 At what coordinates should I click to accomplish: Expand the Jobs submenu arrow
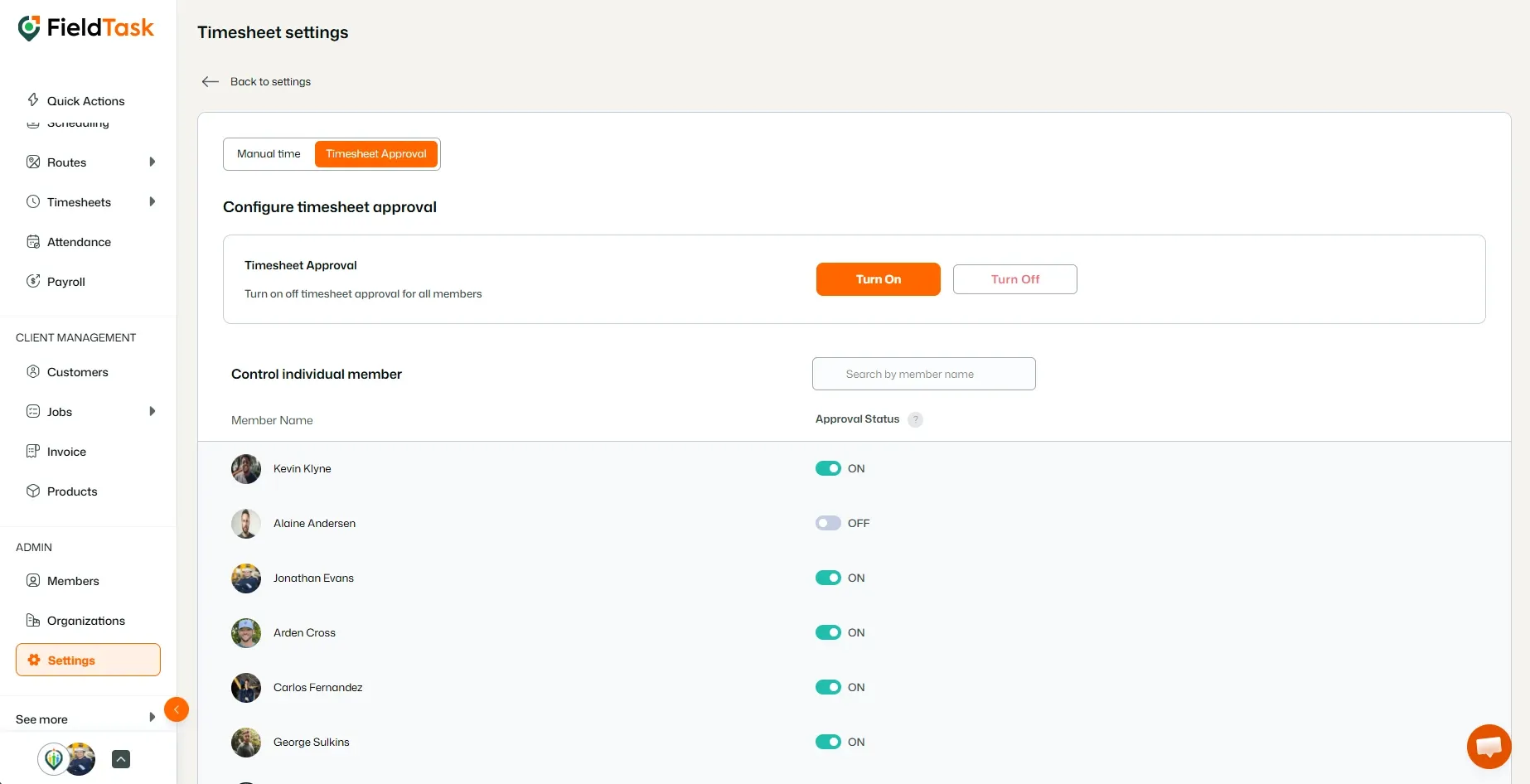point(153,411)
